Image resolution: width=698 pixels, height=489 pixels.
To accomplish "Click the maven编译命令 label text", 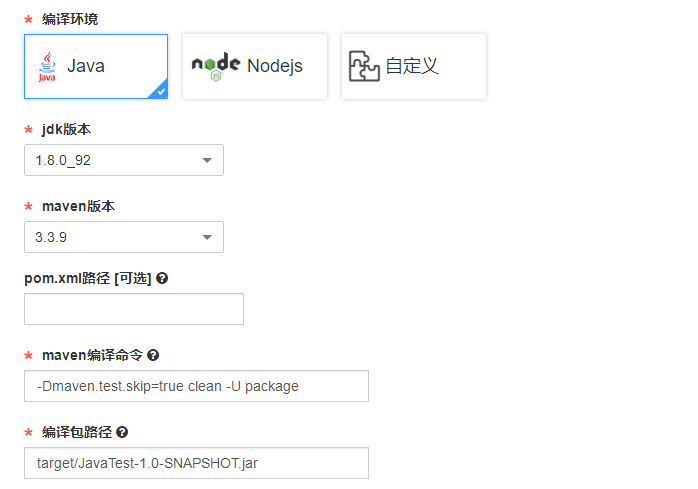I will pyautogui.click(x=92, y=355).
